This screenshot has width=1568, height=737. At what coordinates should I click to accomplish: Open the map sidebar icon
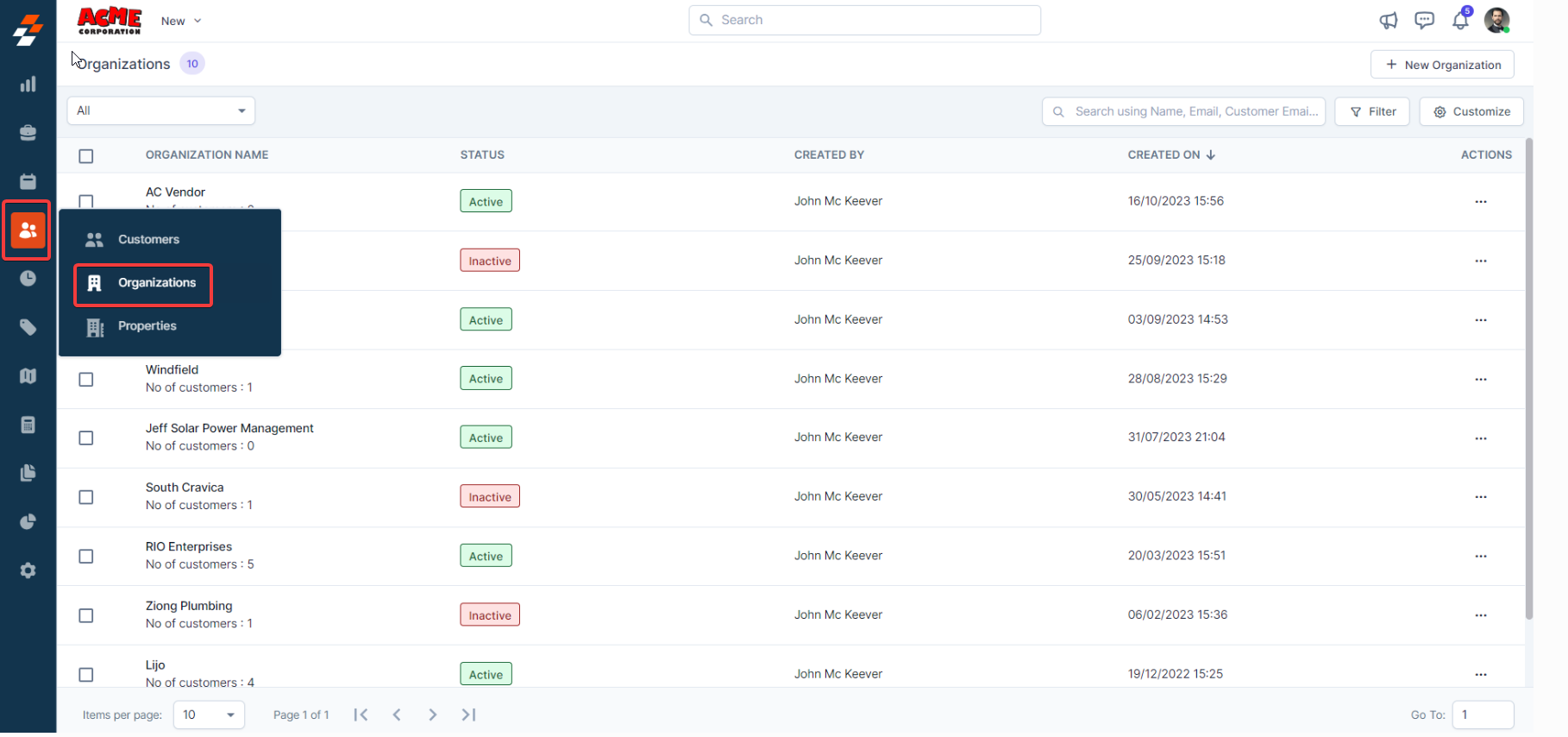pyautogui.click(x=28, y=376)
